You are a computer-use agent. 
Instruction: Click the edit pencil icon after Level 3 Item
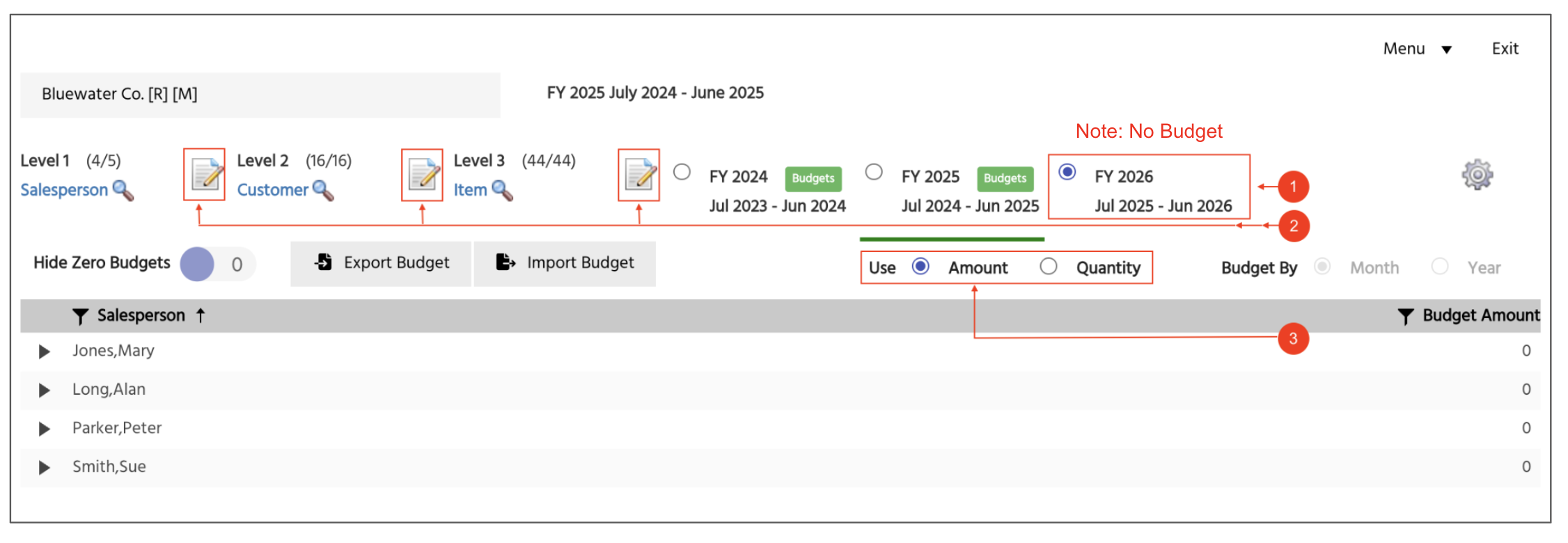[639, 175]
